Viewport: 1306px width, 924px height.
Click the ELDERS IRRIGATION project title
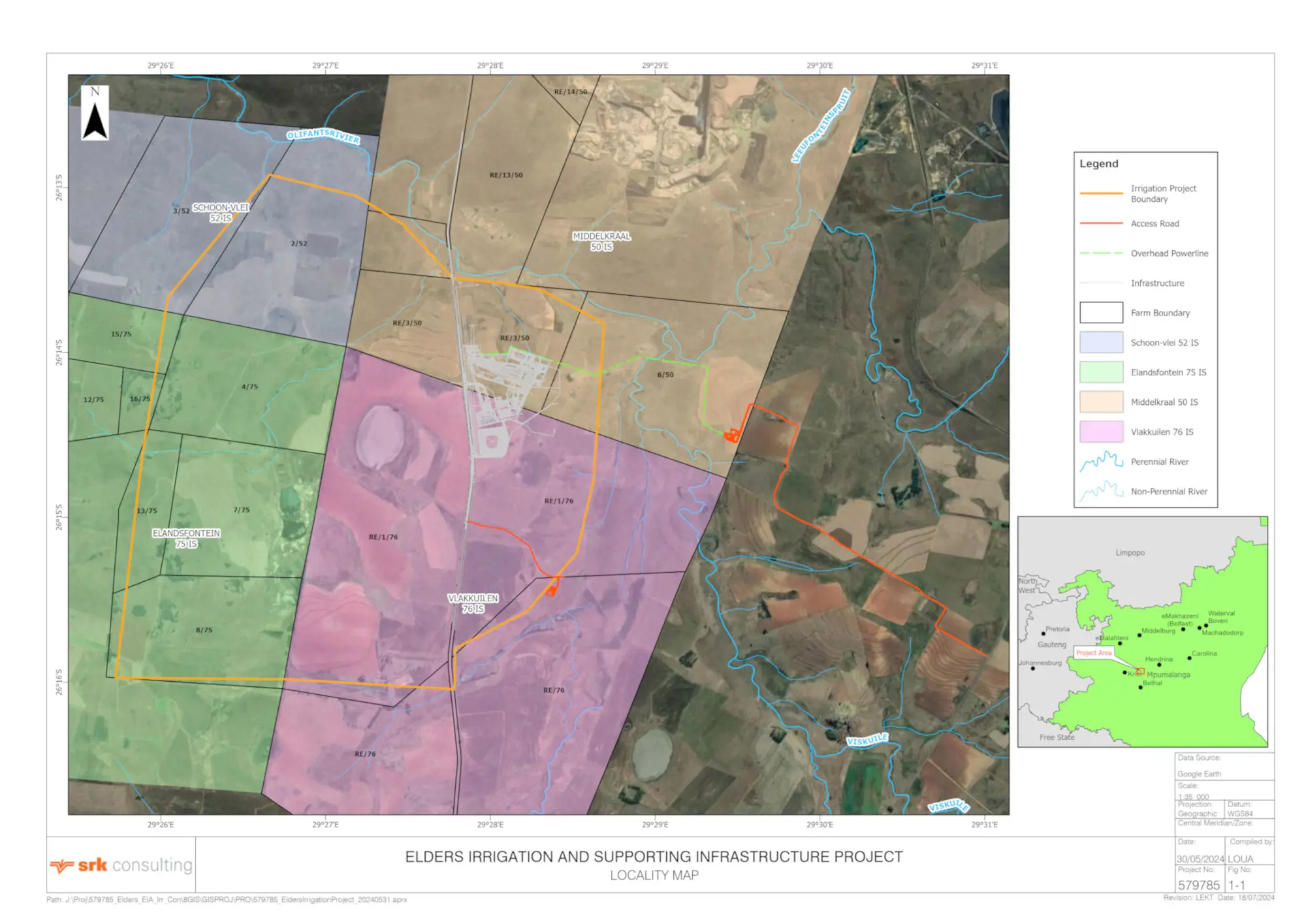(x=654, y=857)
